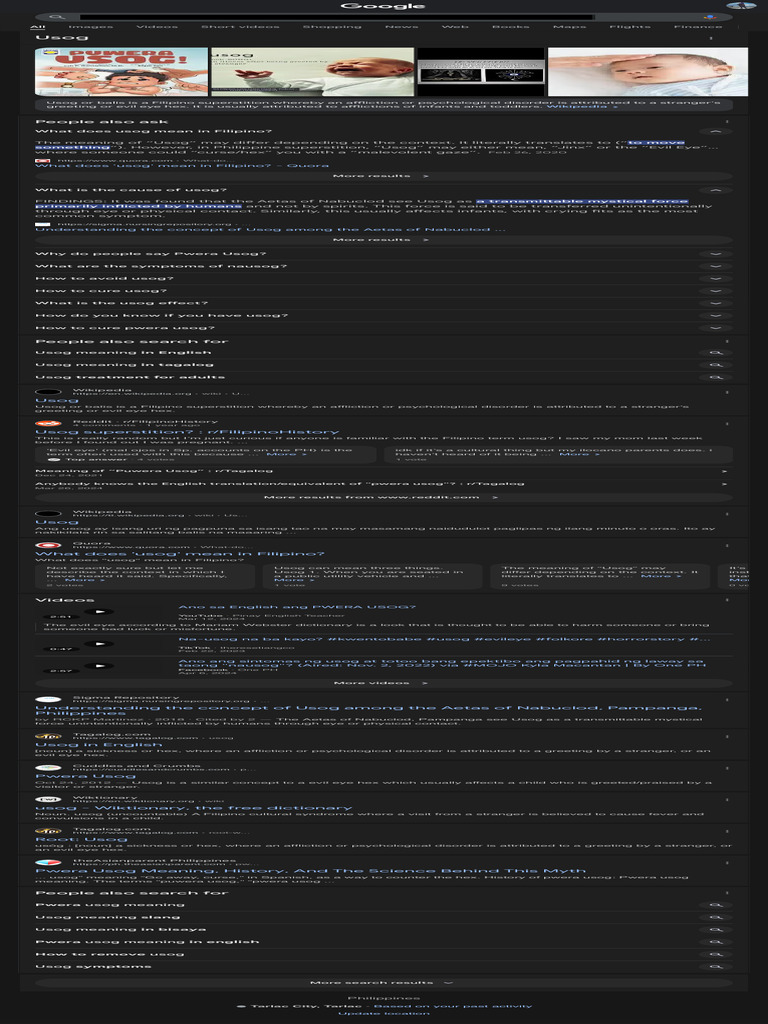Click search icon for 'Usog meaning in bisaya'
Viewport: 768px width, 1024px height.
coord(715,930)
